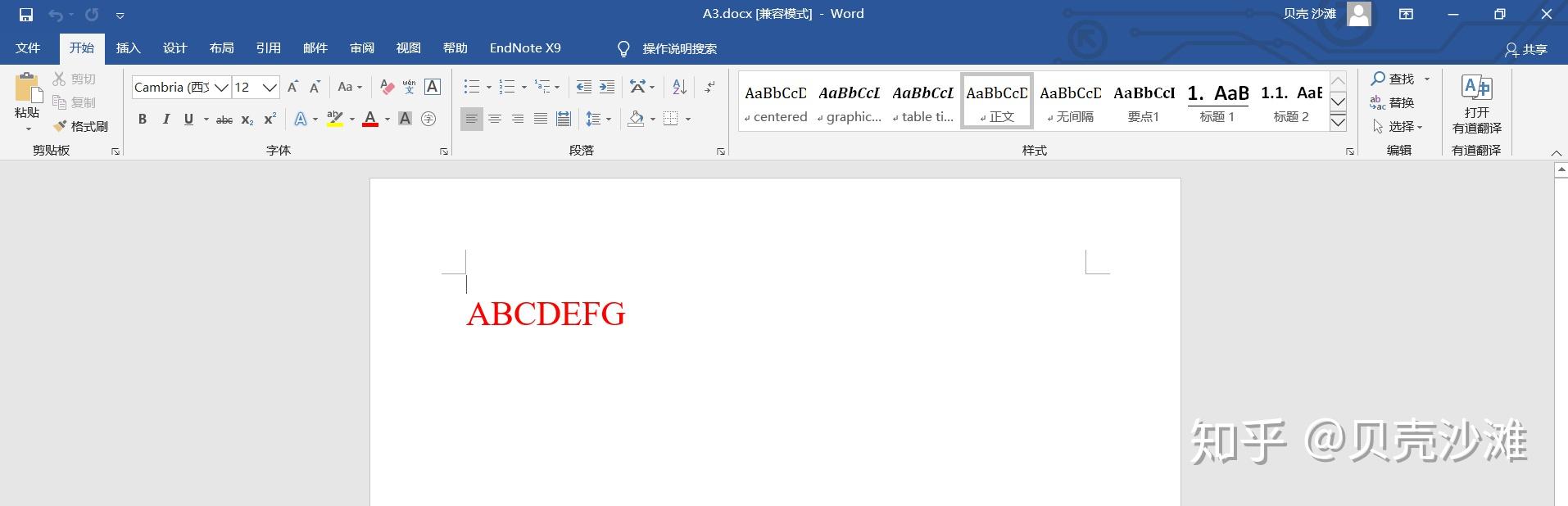Open the 文件 (File) menu tab

point(28,48)
